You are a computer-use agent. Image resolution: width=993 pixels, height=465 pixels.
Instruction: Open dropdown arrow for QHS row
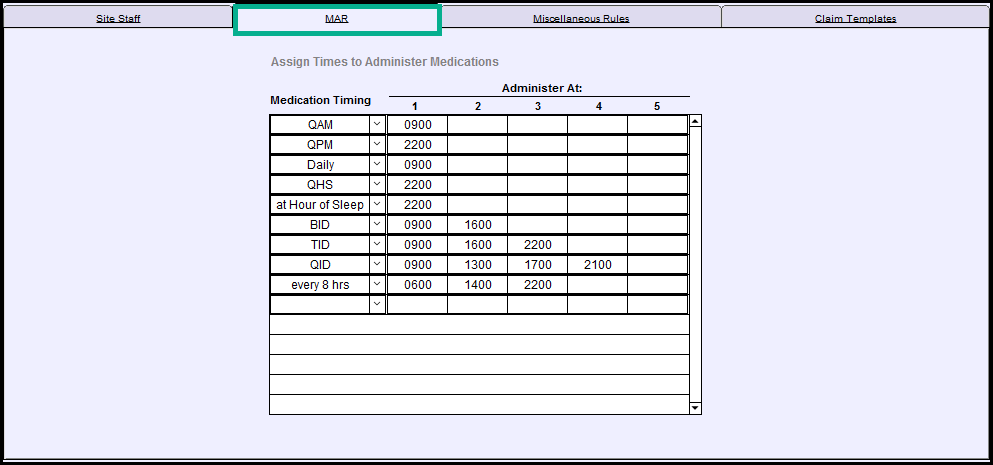click(x=377, y=185)
